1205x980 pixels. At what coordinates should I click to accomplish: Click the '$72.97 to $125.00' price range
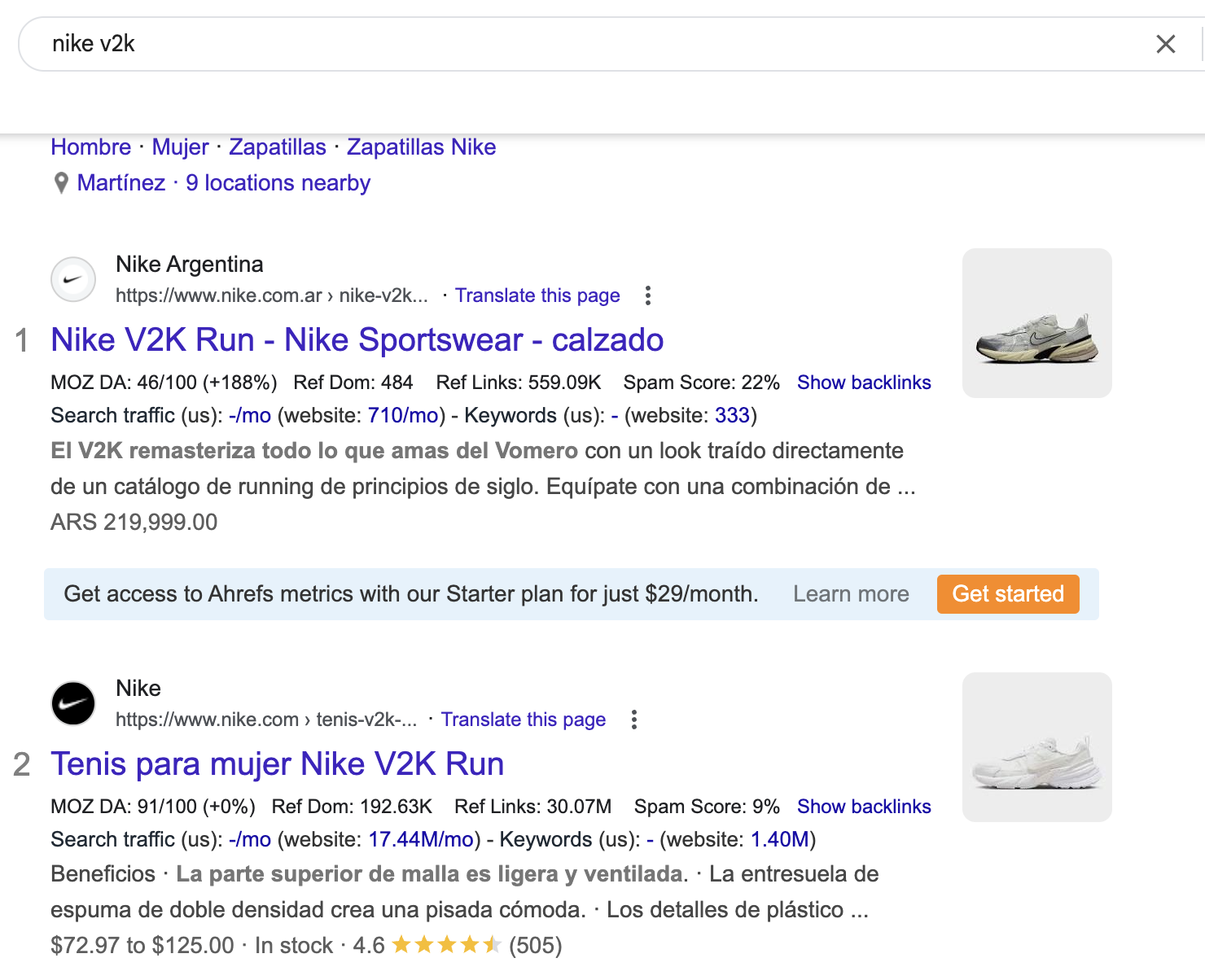(142, 946)
